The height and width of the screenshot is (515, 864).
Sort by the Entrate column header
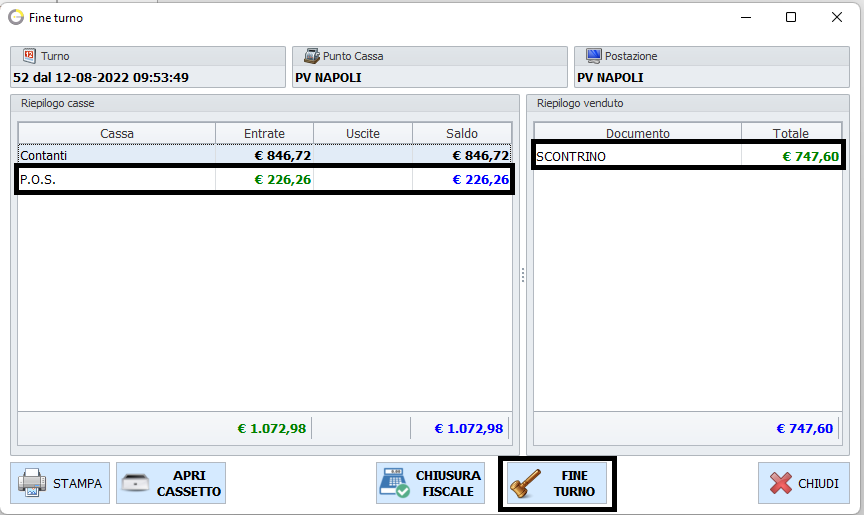[264, 133]
